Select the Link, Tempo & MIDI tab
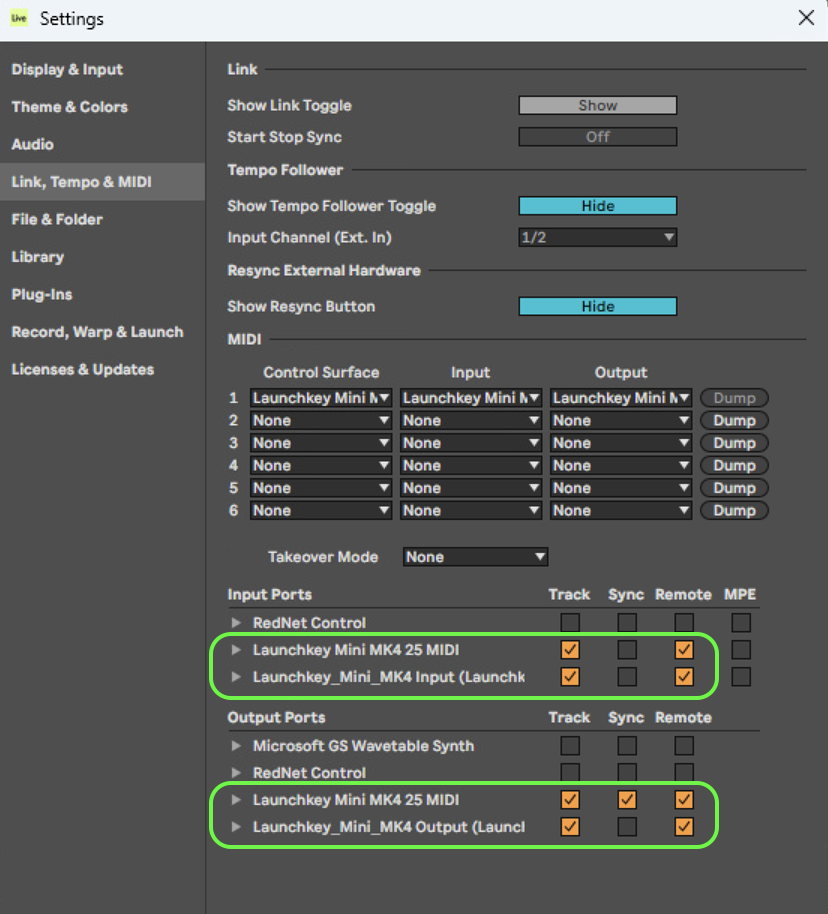The width and height of the screenshot is (828, 914). (x=102, y=182)
